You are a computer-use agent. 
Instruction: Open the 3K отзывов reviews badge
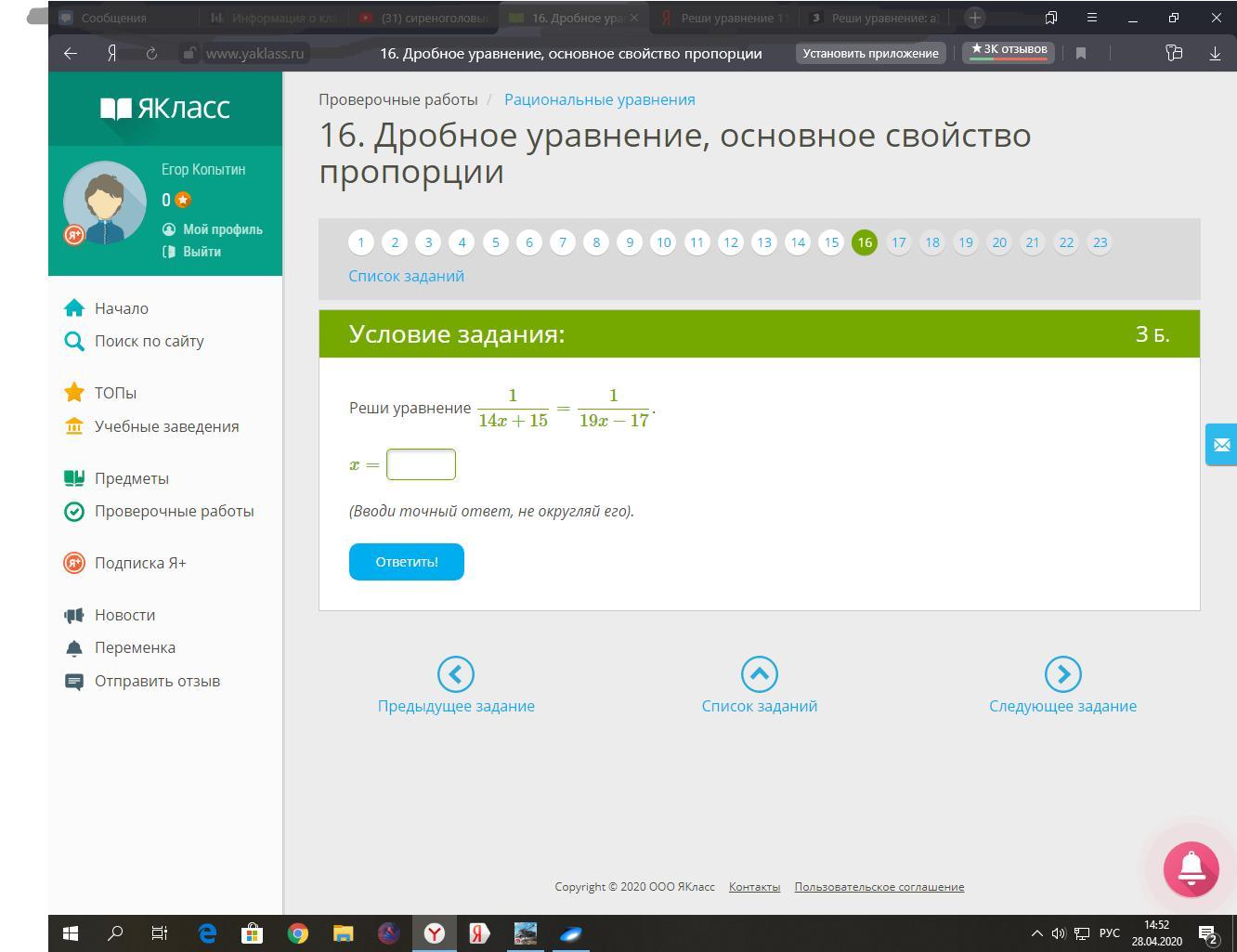(x=1009, y=52)
